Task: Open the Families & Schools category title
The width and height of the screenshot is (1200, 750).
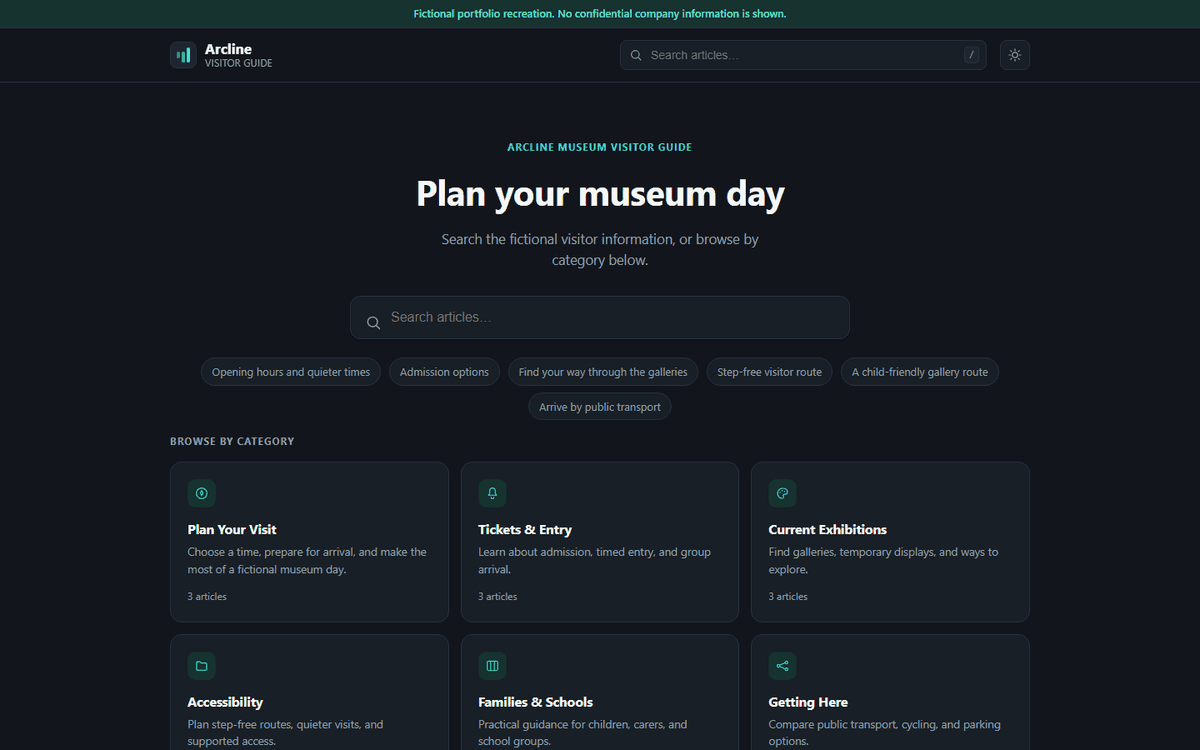Action: pos(535,702)
